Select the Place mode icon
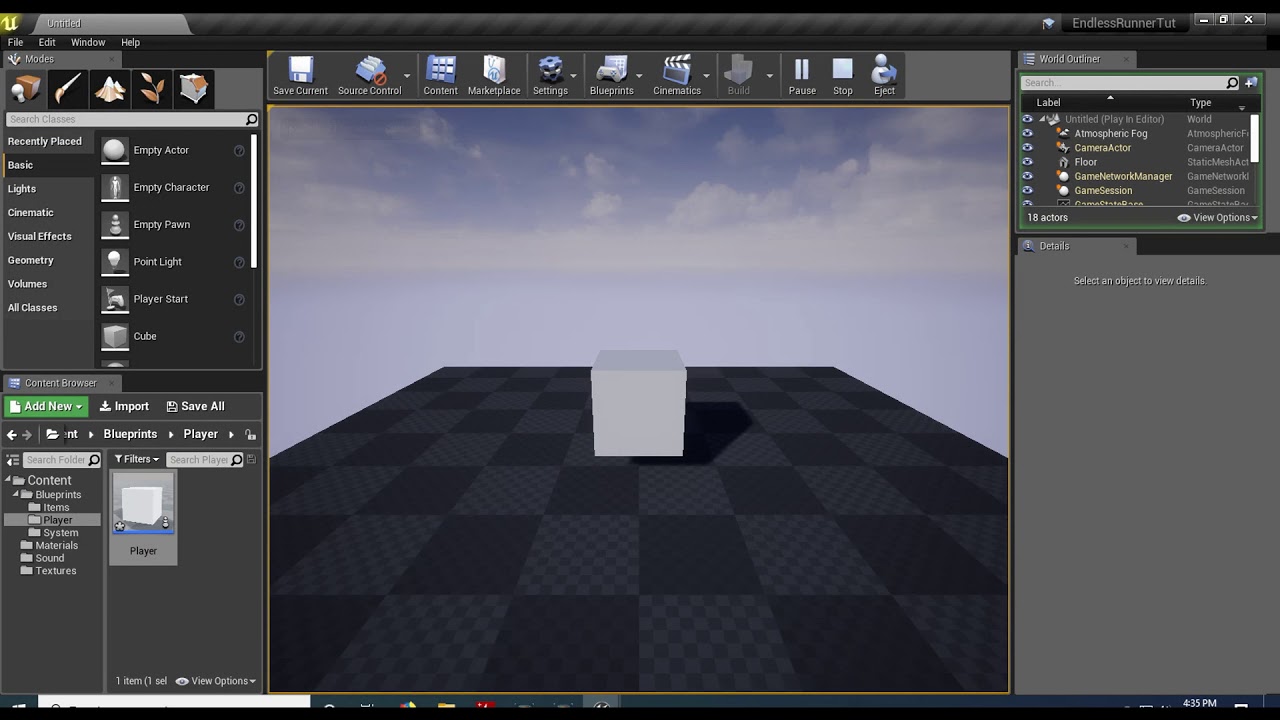The width and height of the screenshot is (1280, 720). [26, 89]
